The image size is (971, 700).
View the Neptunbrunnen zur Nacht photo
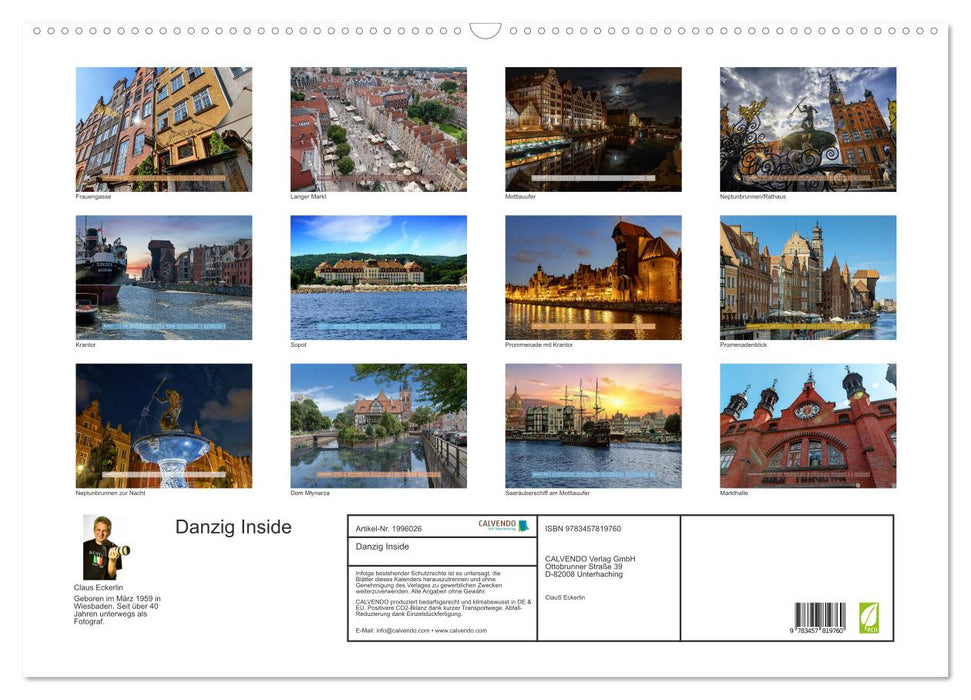(163, 424)
